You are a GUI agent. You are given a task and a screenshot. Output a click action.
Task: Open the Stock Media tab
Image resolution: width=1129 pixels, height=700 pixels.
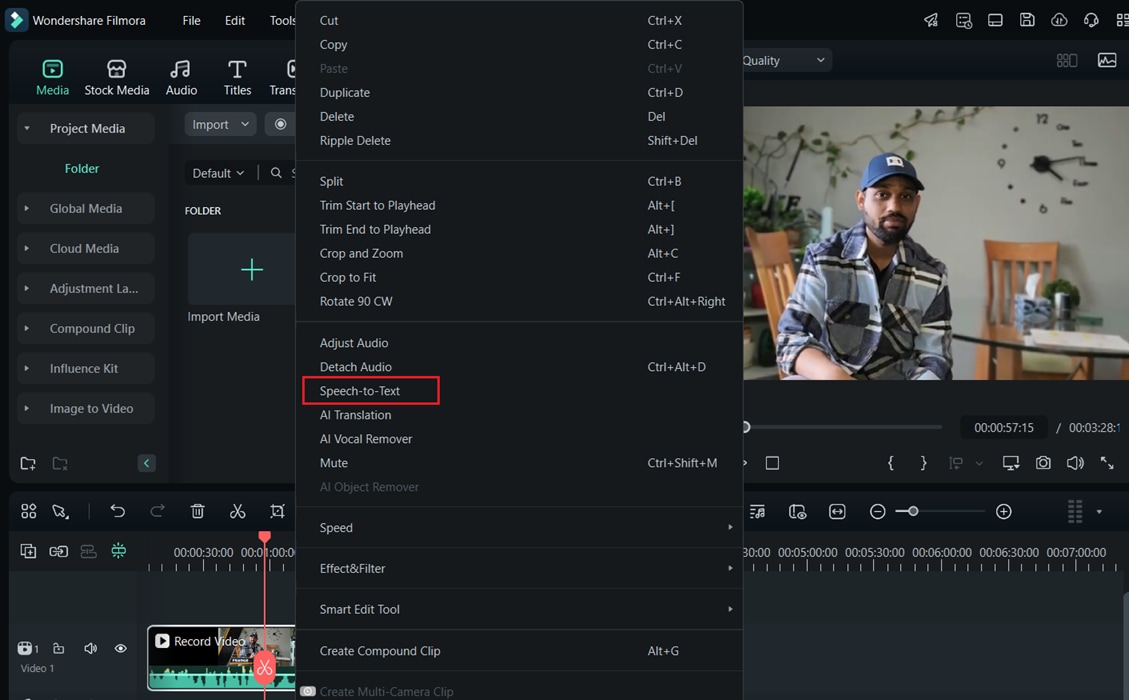tap(117, 78)
